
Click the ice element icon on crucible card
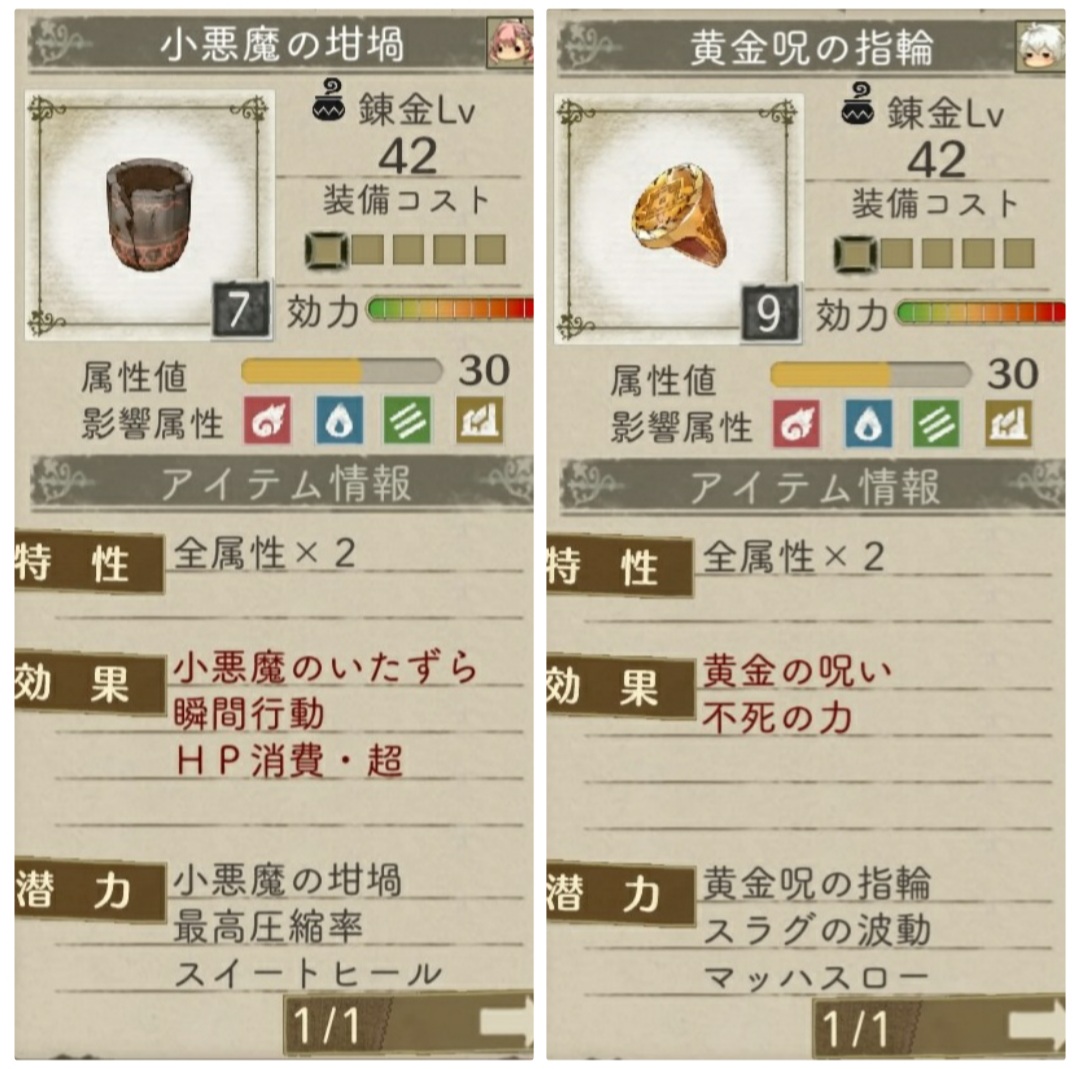[339, 419]
